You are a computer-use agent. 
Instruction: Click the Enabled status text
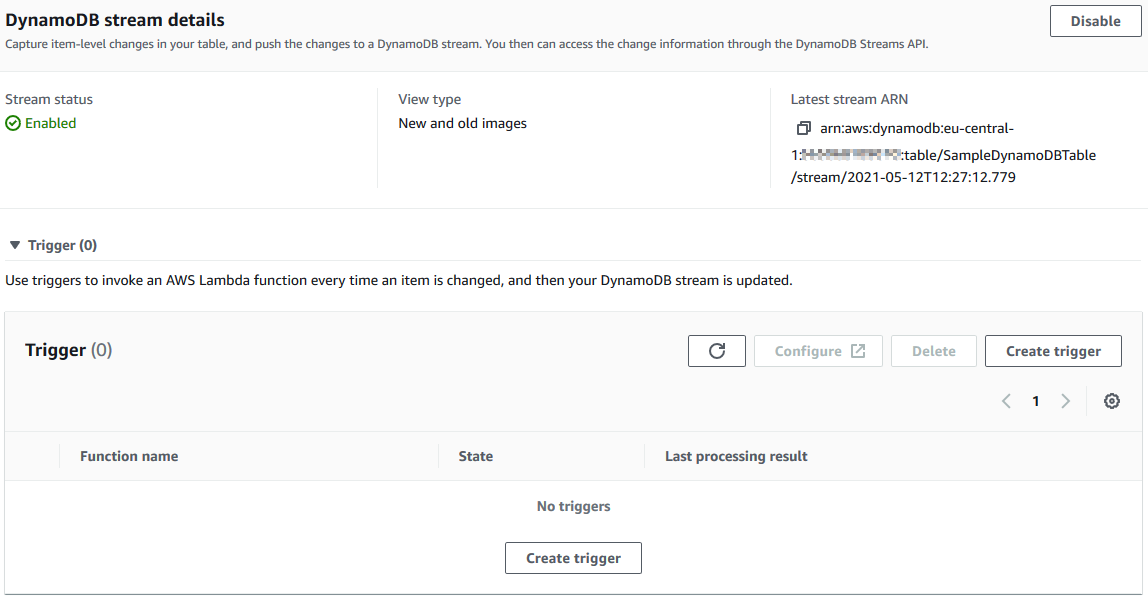51,123
